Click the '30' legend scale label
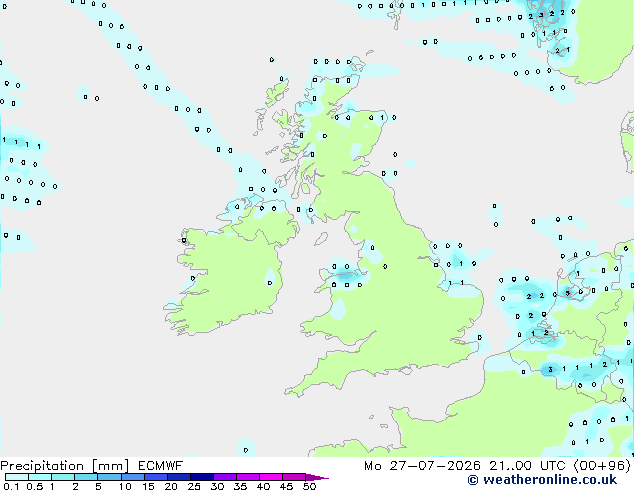The height and width of the screenshot is (490, 634). click(217, 486)
